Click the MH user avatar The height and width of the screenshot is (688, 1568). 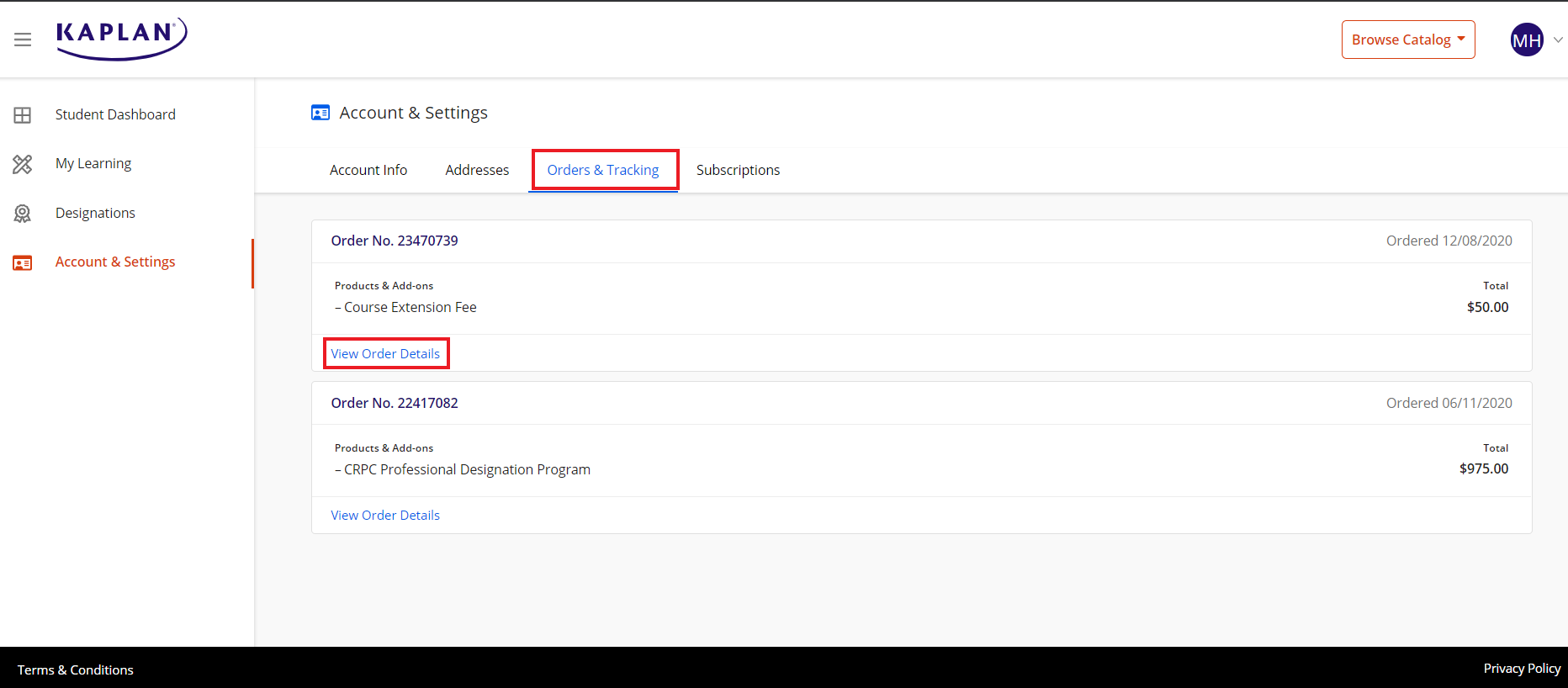click(1526, 40)
